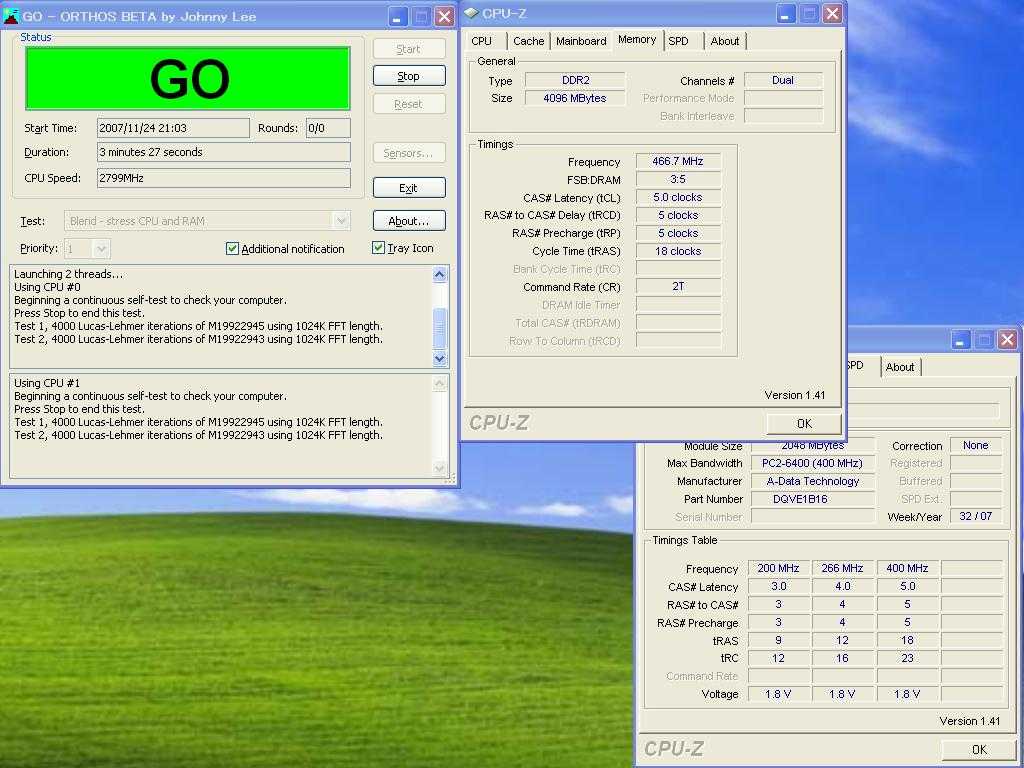Open the ORTHOS About dialog
This screenshot has width=1024, height=768.
409,221
